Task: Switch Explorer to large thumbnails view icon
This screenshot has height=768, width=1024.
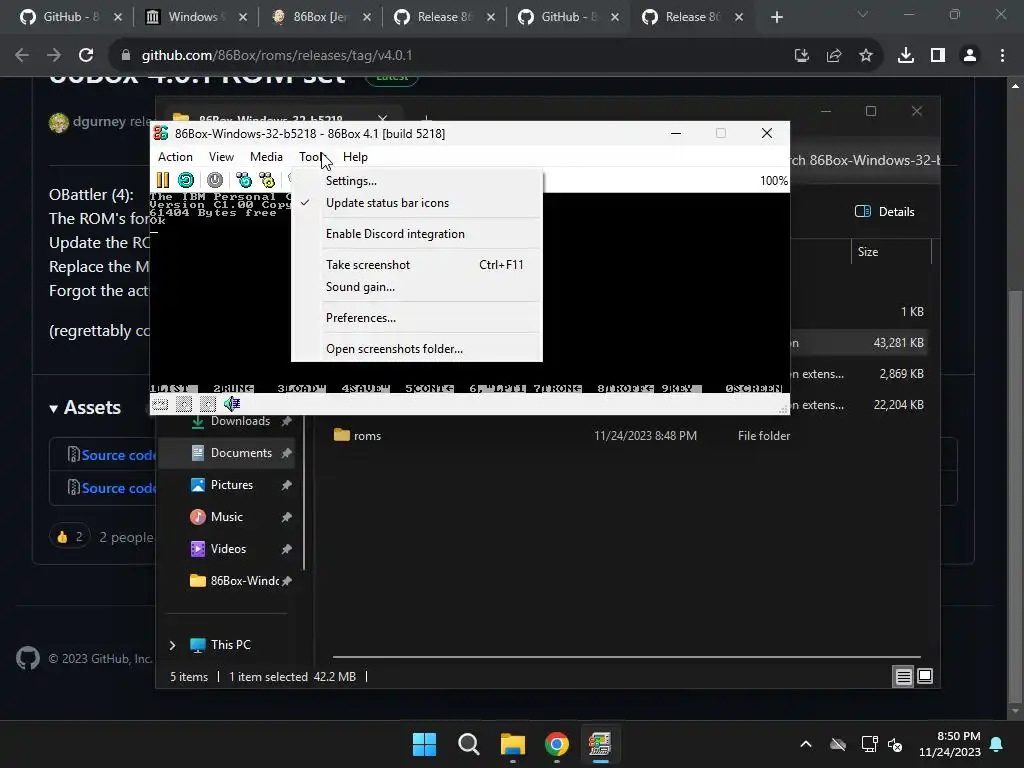Action: pyautogui.click(x=925, y=677)
